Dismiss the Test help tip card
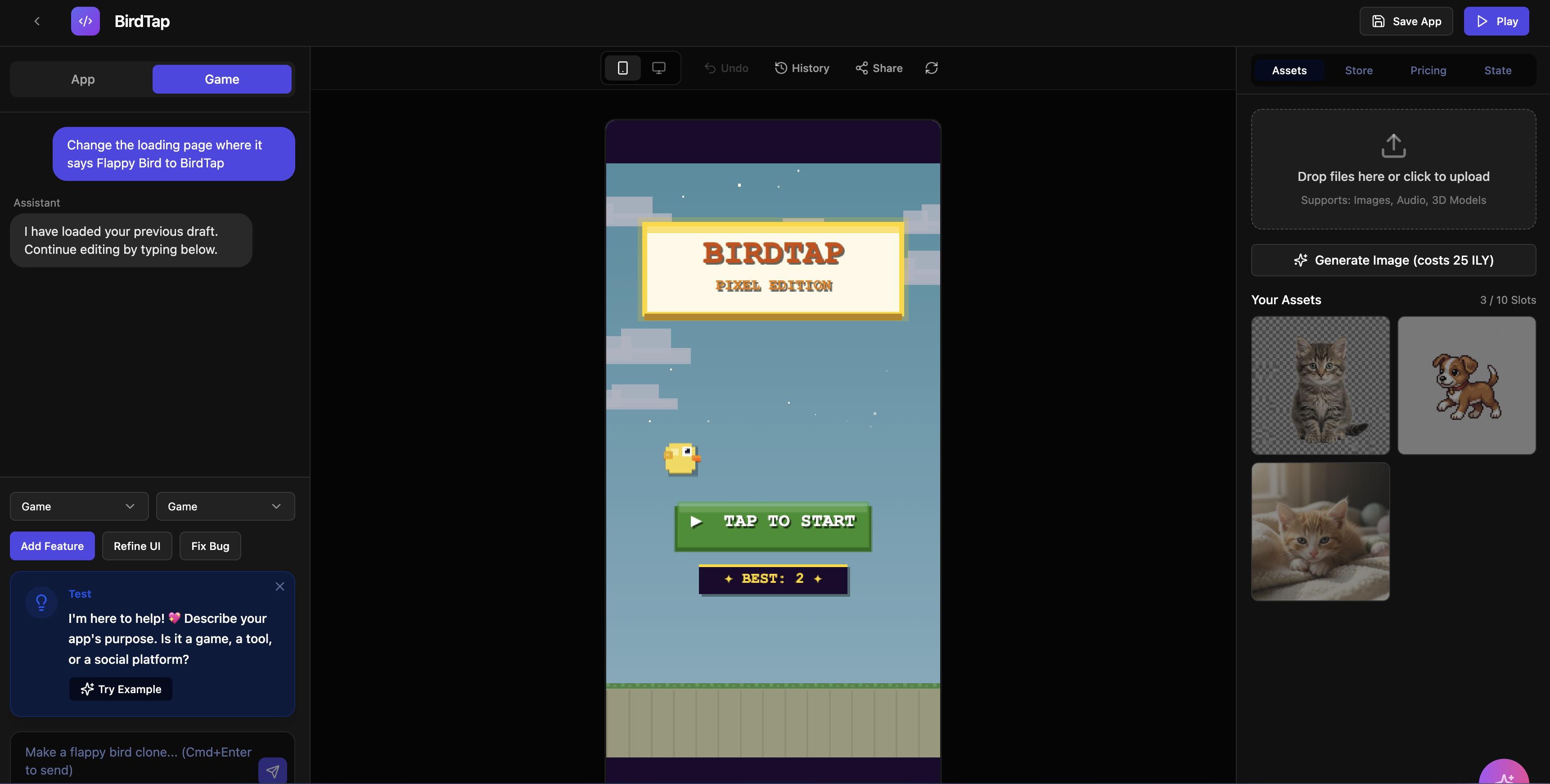This screenshot has height=784, width=1550. pyautogui.click(x=280, y=586)
